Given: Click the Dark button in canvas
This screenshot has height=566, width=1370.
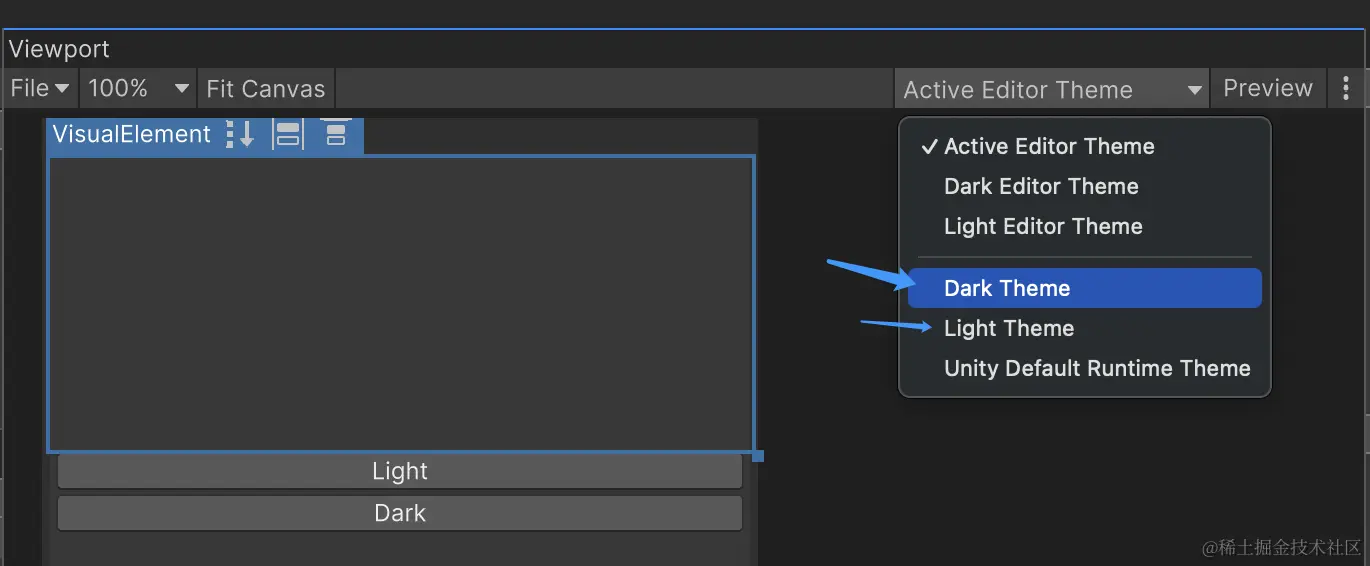Looking at the screenshot, I should [400, 513].
